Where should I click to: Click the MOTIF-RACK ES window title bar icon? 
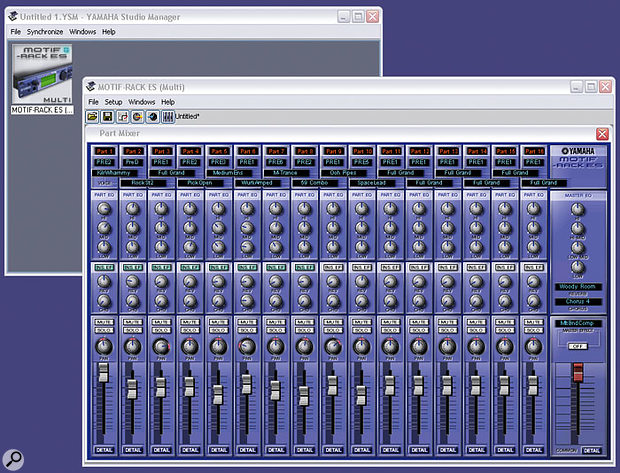[91, 87]
